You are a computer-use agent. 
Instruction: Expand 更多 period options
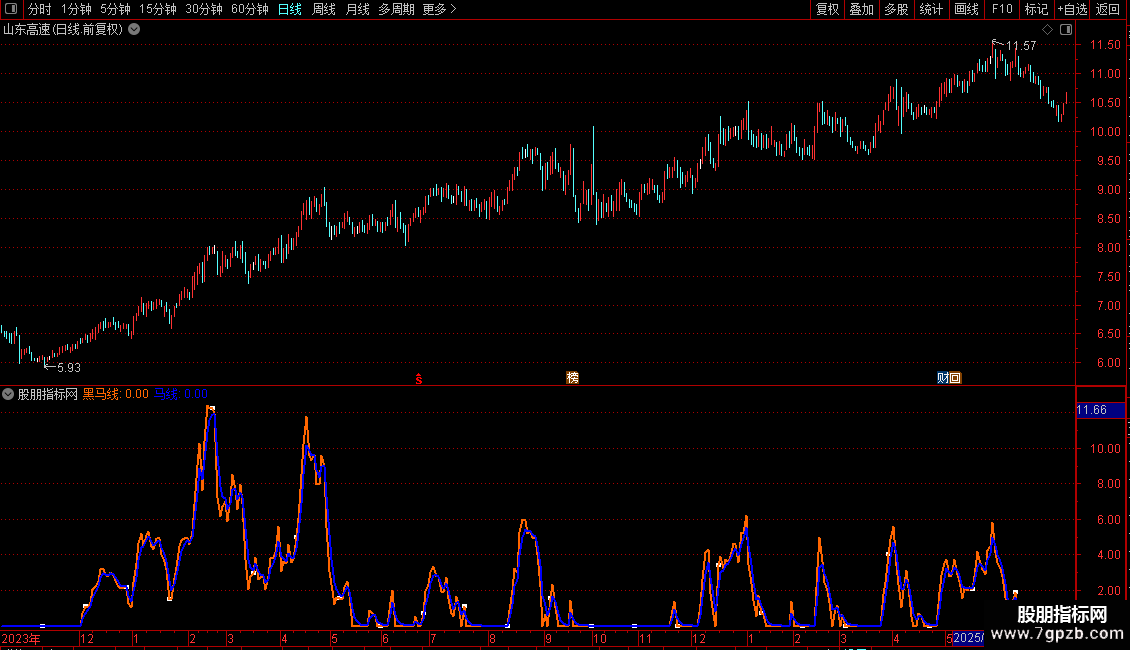[439, 9]
